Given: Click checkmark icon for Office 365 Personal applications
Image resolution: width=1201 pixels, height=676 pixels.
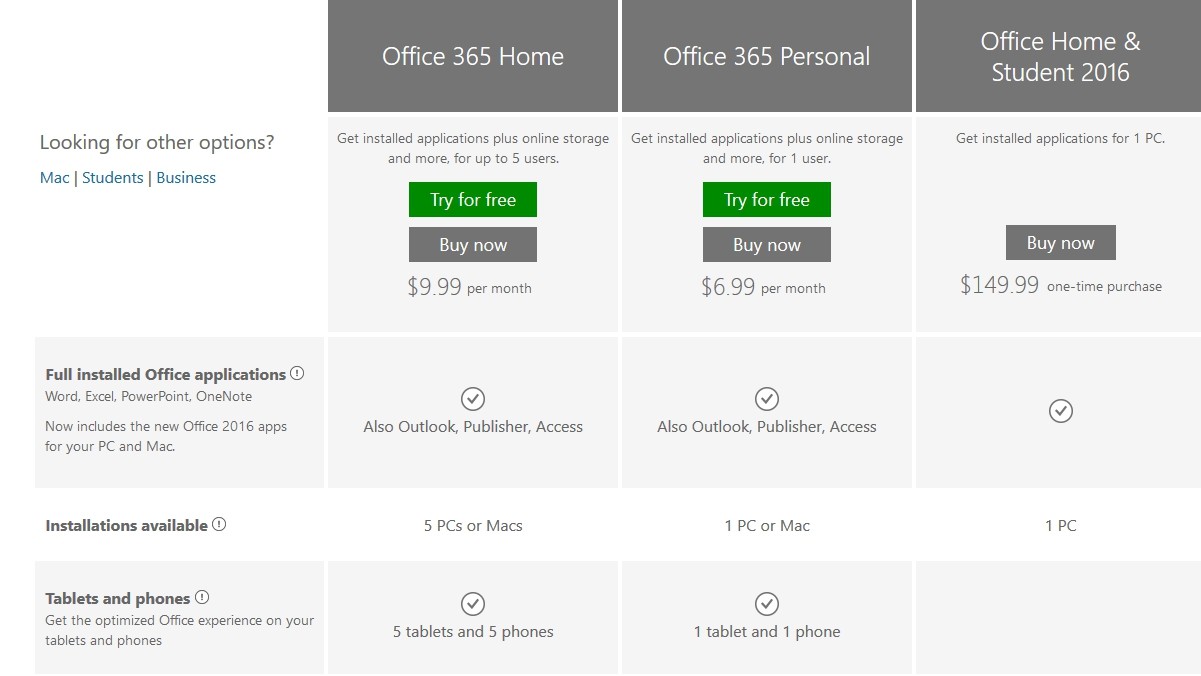Looking at the screenshot, I should point(767,399).
